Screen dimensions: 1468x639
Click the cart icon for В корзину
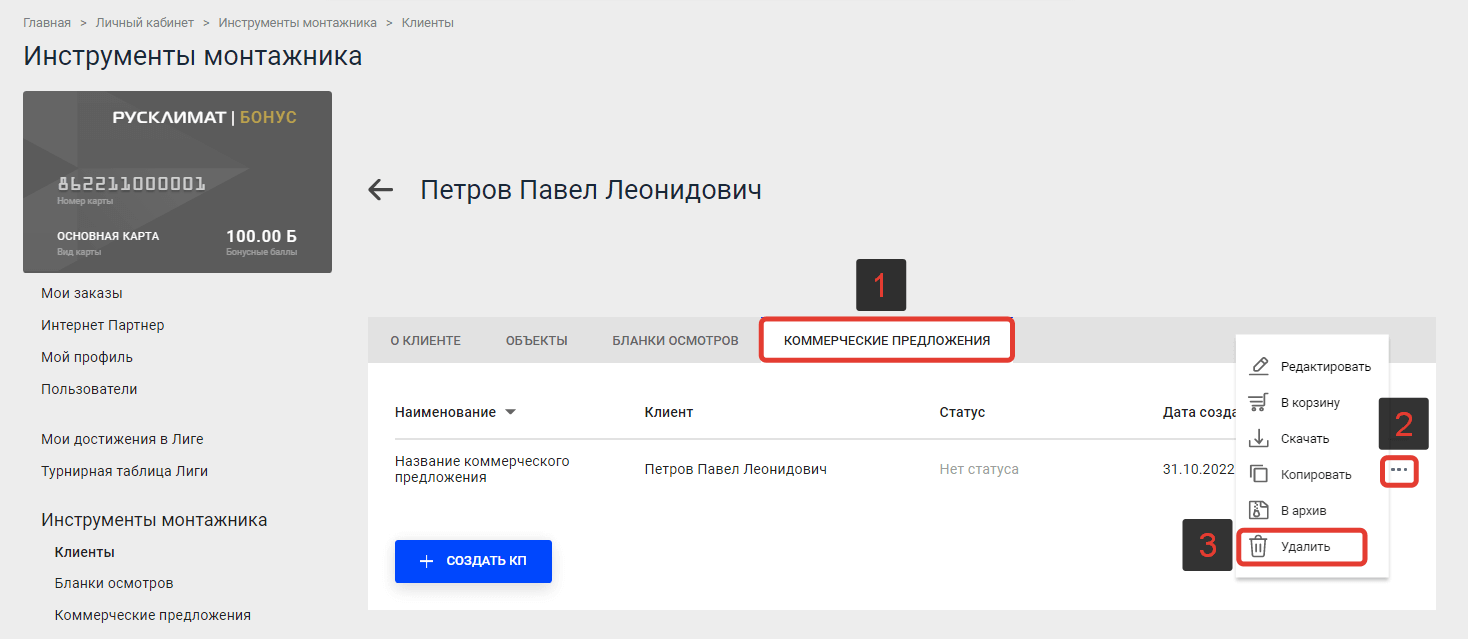pos(1260,402)
